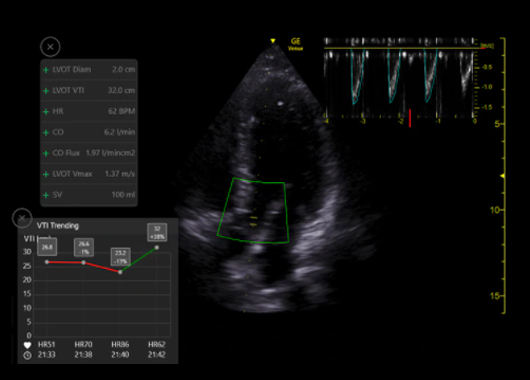Select the 21:33 timestamp
This screenshot has width=530, height=380.
click(x=47, y=355)
